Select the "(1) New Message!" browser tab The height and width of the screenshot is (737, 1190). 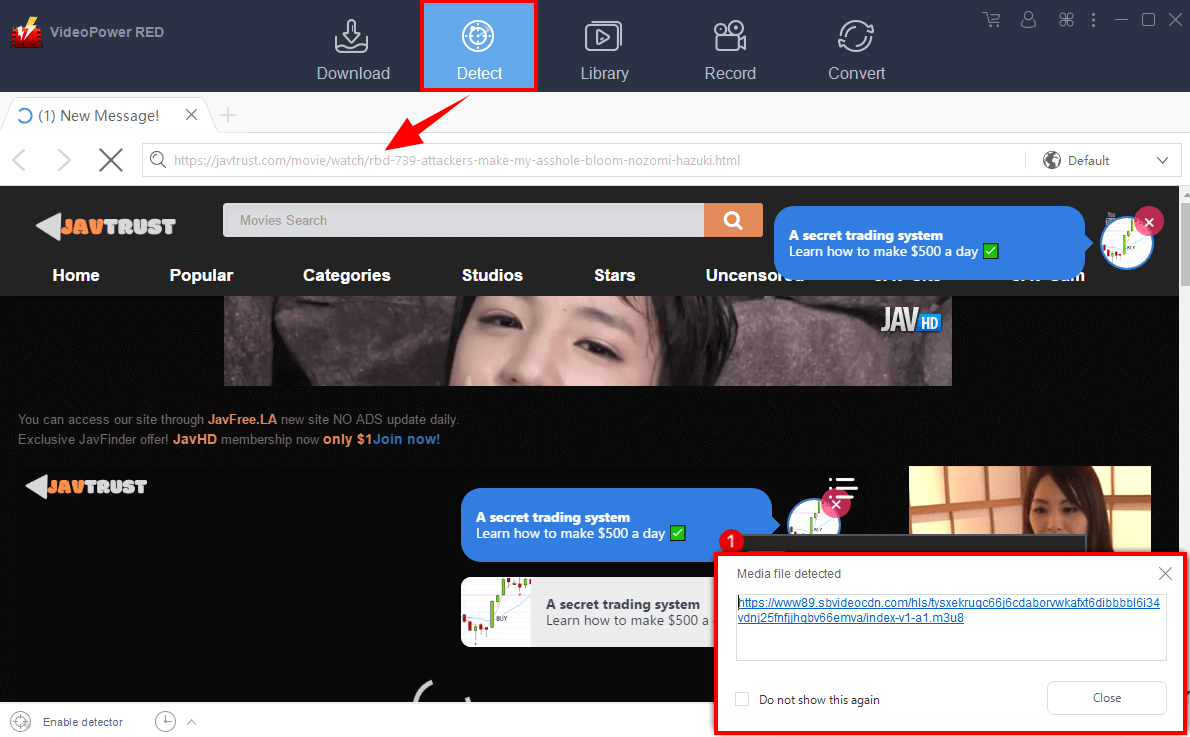tap(99, 115)
